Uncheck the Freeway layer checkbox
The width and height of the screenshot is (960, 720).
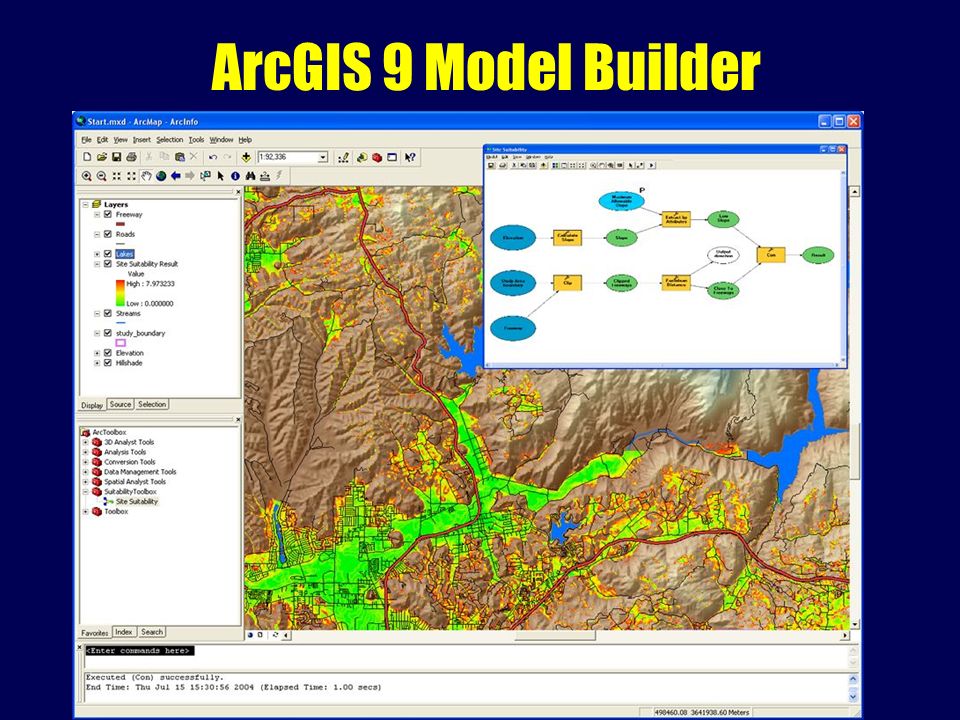[x=108, y=214]
